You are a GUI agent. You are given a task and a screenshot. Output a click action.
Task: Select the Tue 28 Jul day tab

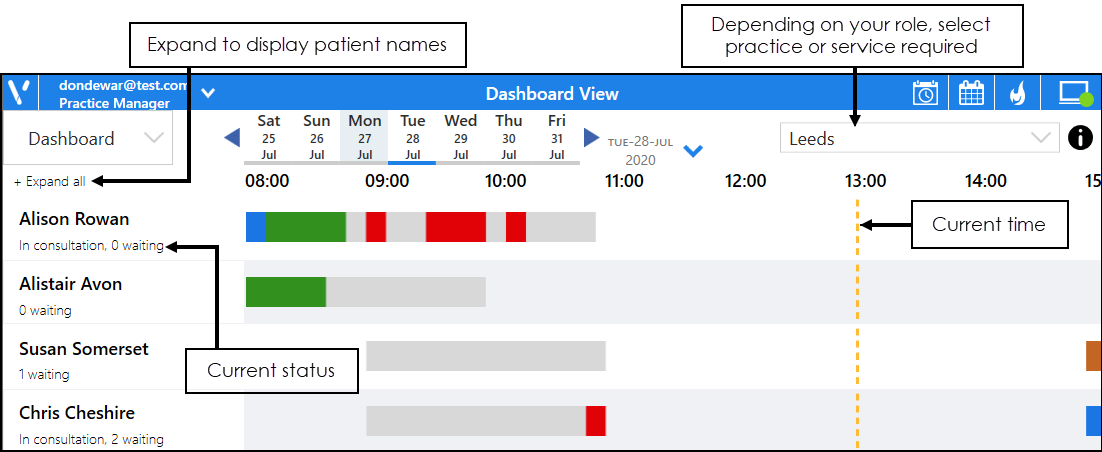click(x=413, y=138)
